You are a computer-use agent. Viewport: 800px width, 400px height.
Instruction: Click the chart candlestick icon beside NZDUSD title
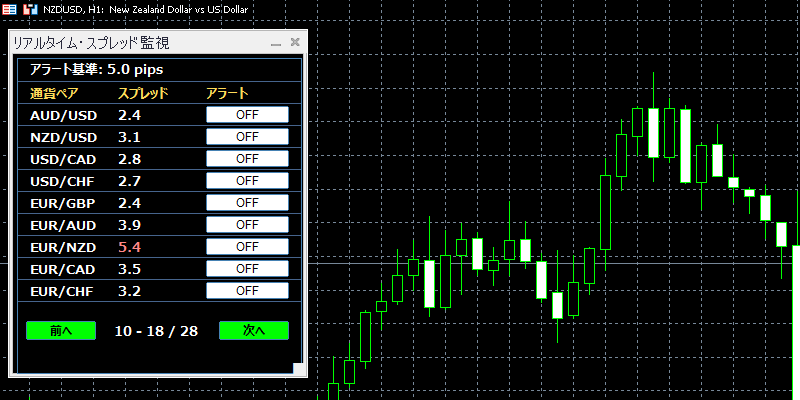(x=31, y=9)
